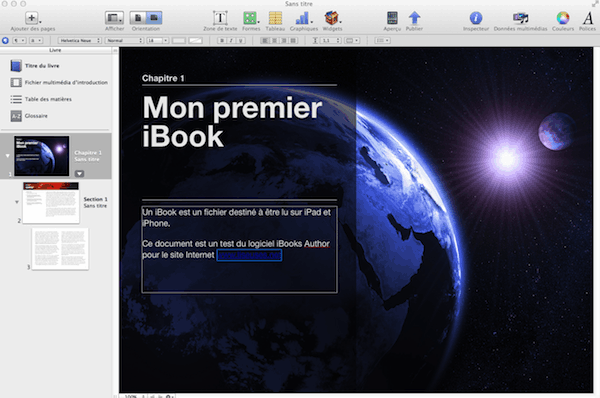Click the Titre du livre book icon
This screenshot has height=398, width=600.
[x=16, y=66]
